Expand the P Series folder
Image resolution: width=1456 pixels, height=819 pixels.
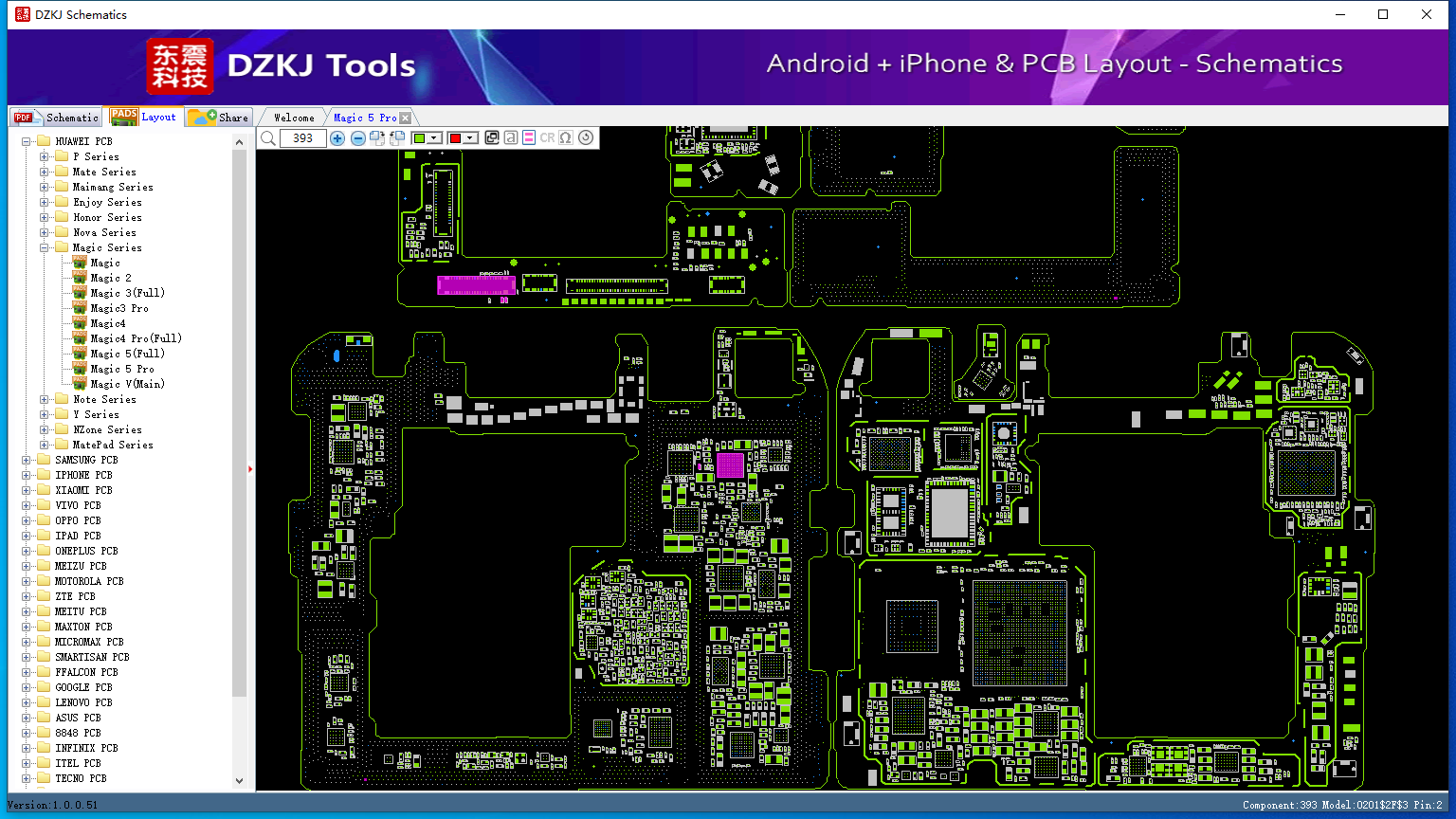pos(45,156)
